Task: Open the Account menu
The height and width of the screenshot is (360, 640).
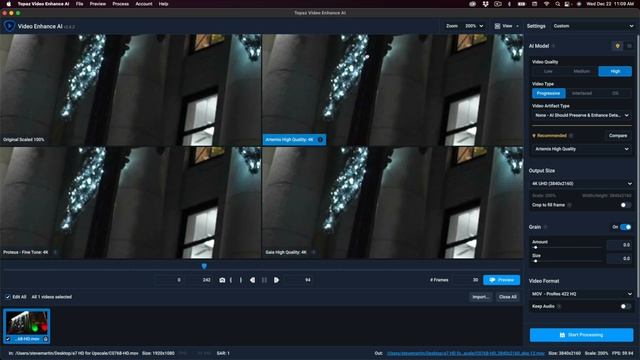Action: tap(144, 4)
